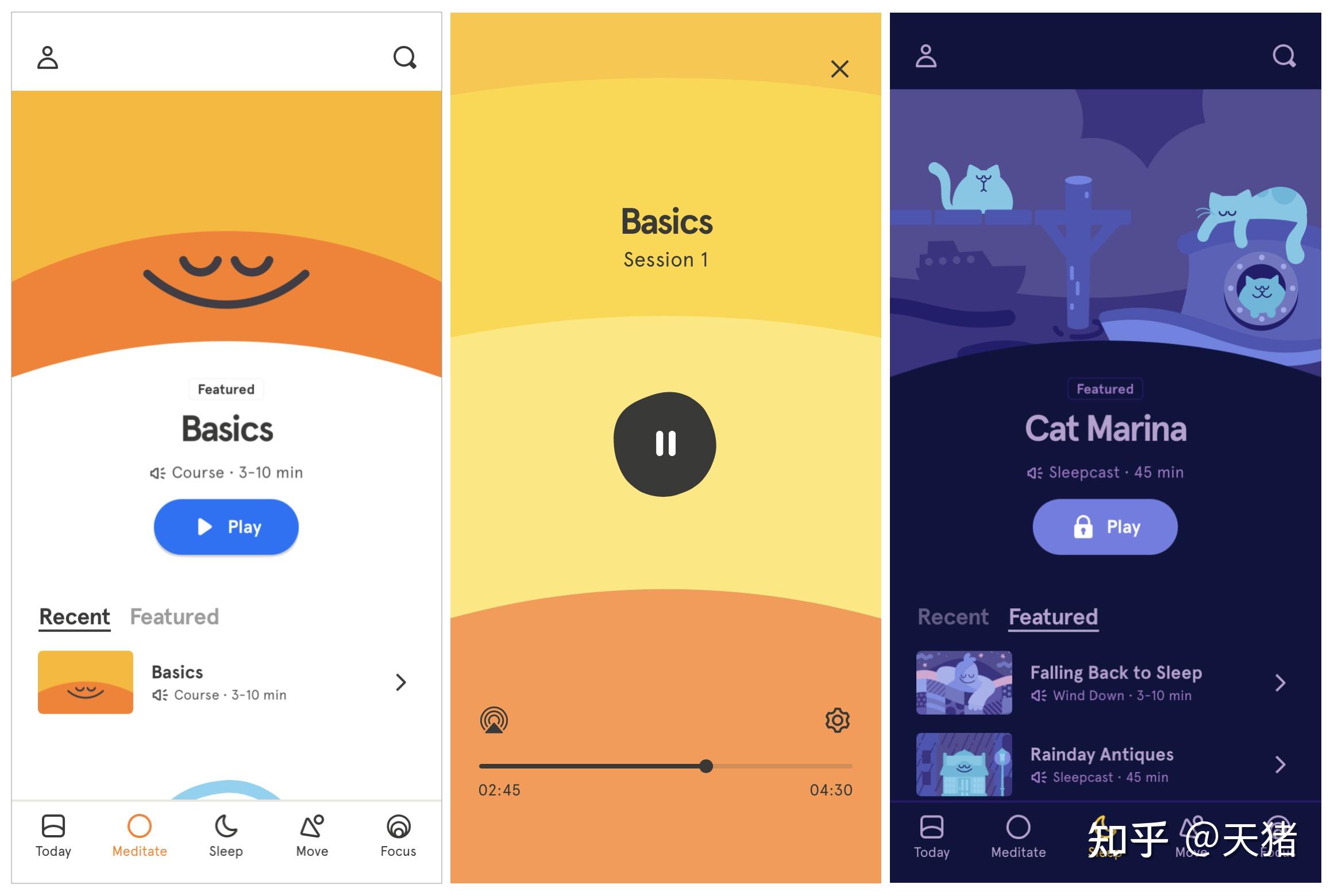This screenshot has width=1334, height=896.
Task: Pause the Basics Session 1 playback
Action: (665, 443)
